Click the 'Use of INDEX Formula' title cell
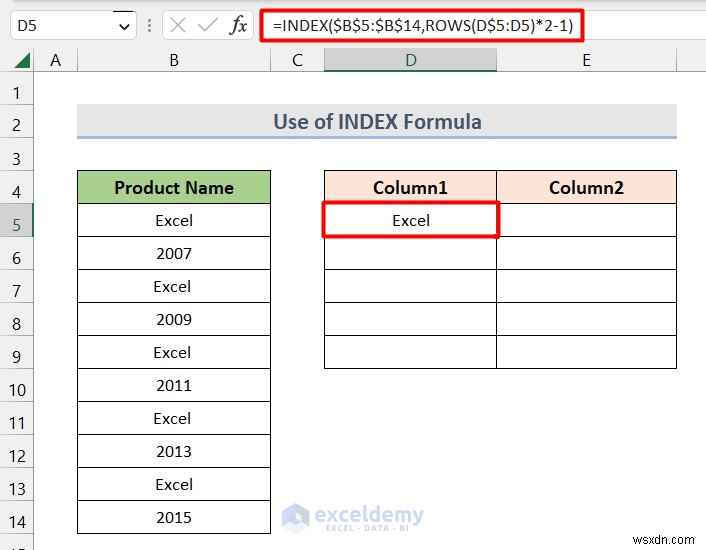The width and height of the screenshot is (706, 550). [x=377, y=122]
